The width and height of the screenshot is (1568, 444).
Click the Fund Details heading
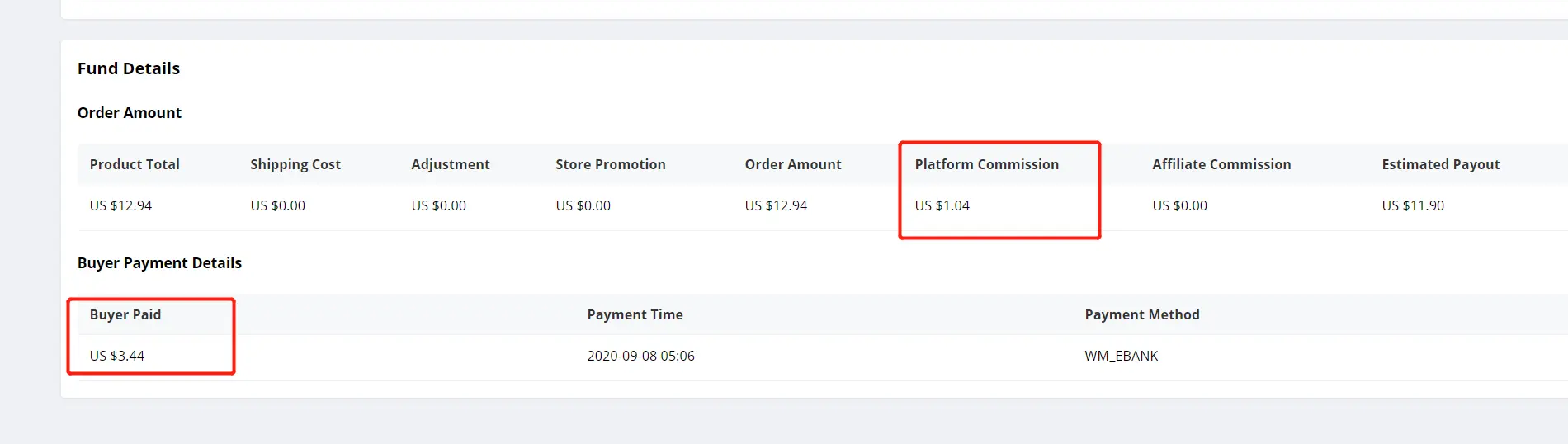click(129, 68)
